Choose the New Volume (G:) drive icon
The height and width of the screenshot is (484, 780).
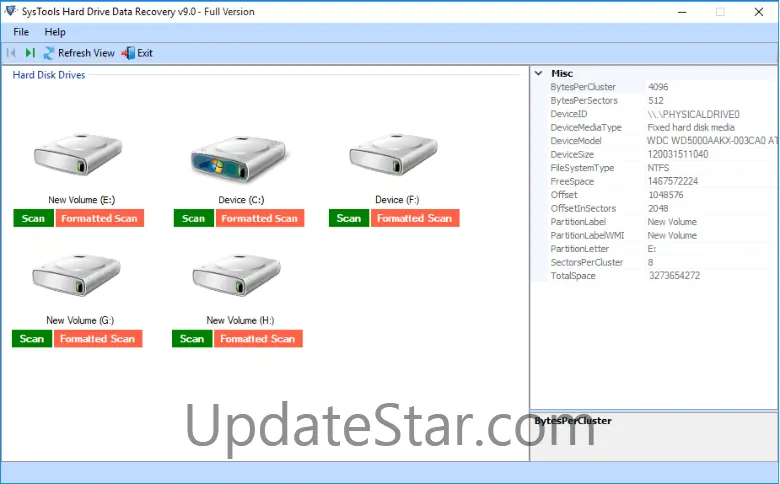click(77, 275)
